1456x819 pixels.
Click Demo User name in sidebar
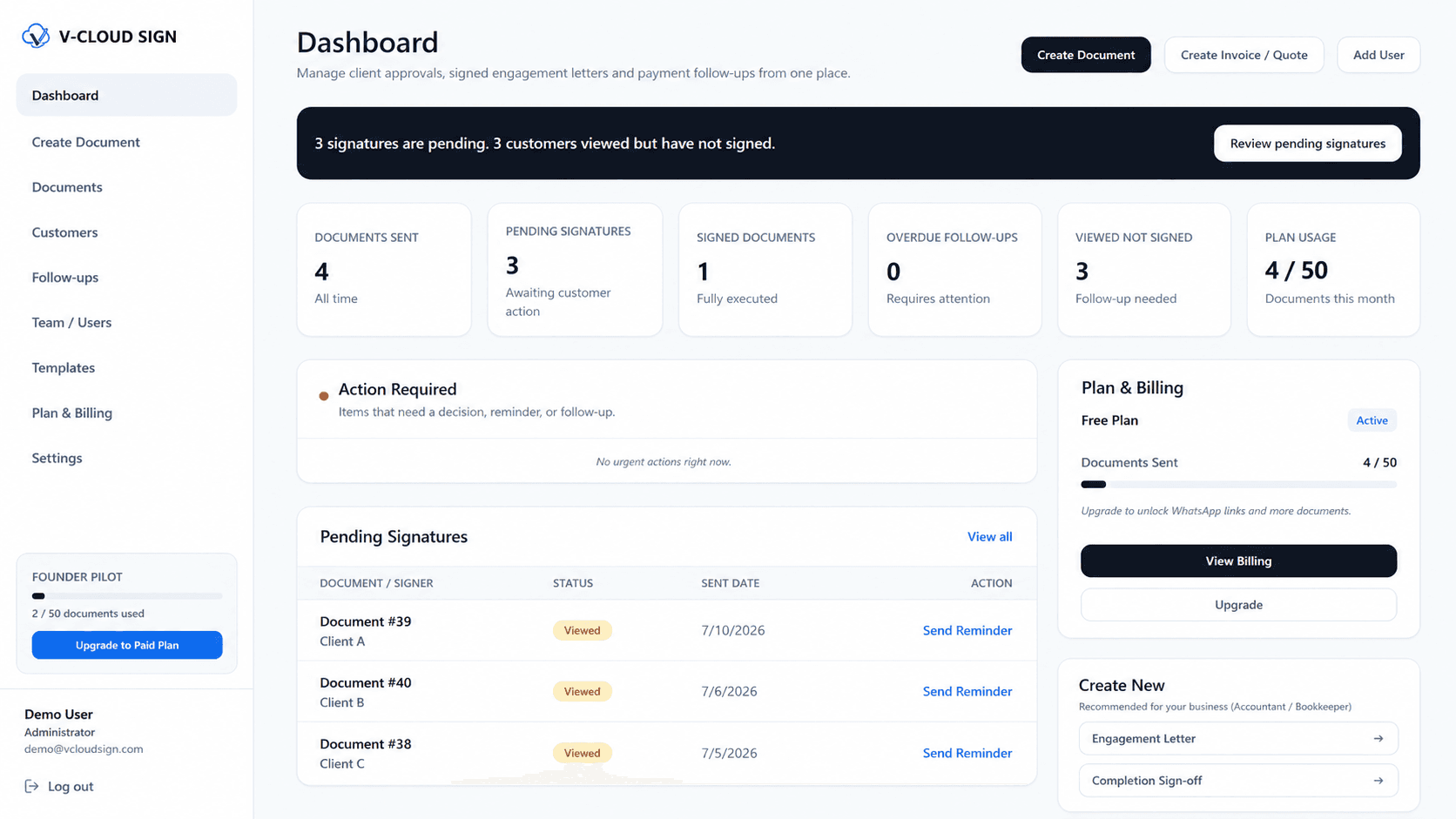point(58,714)
